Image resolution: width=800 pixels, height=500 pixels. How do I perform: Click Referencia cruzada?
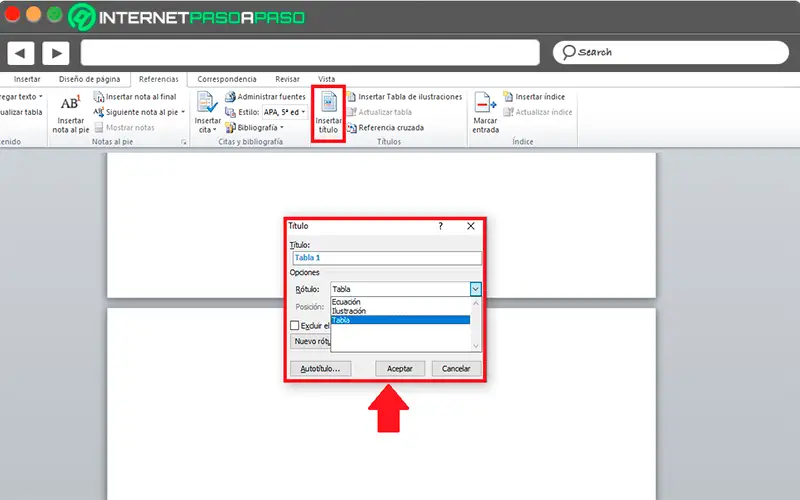386,128
